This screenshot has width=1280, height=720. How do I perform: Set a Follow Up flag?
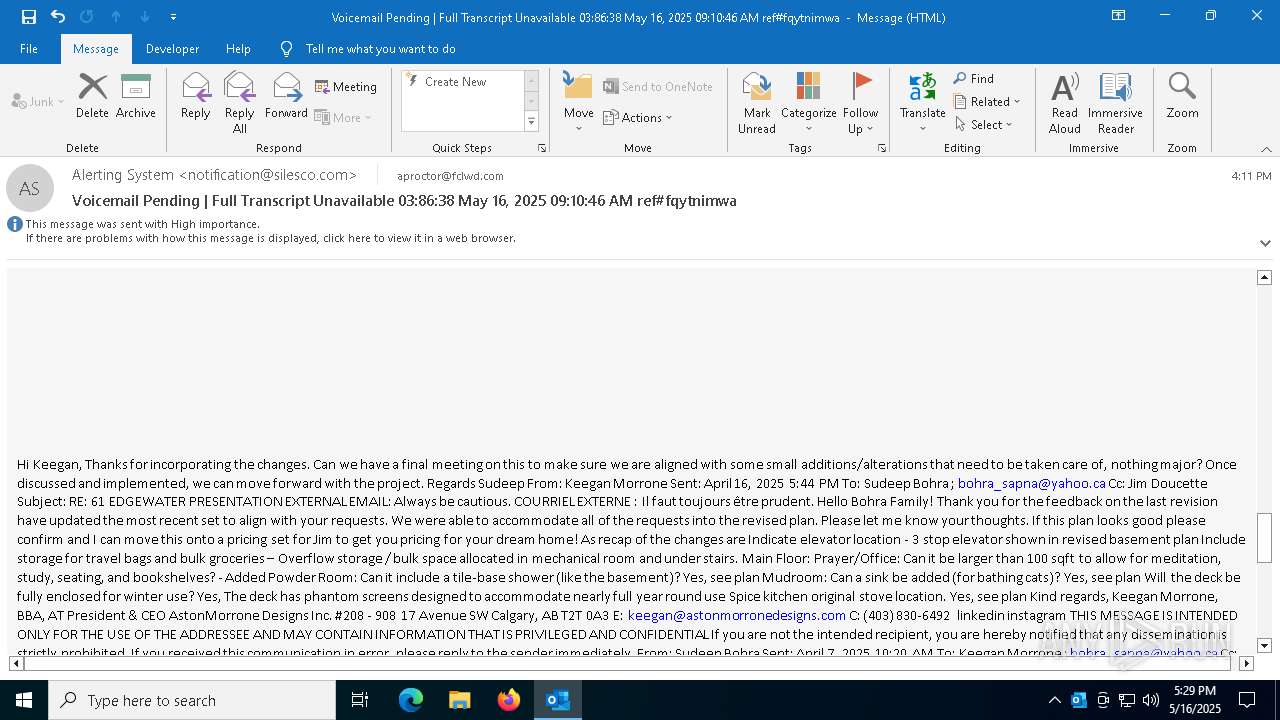click(861, 103)
